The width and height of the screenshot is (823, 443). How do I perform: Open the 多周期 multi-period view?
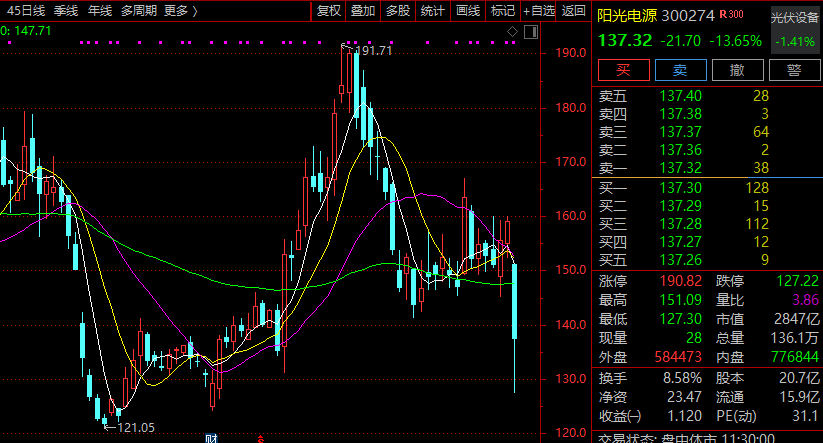pyautogui.click(x=139, y=10)
